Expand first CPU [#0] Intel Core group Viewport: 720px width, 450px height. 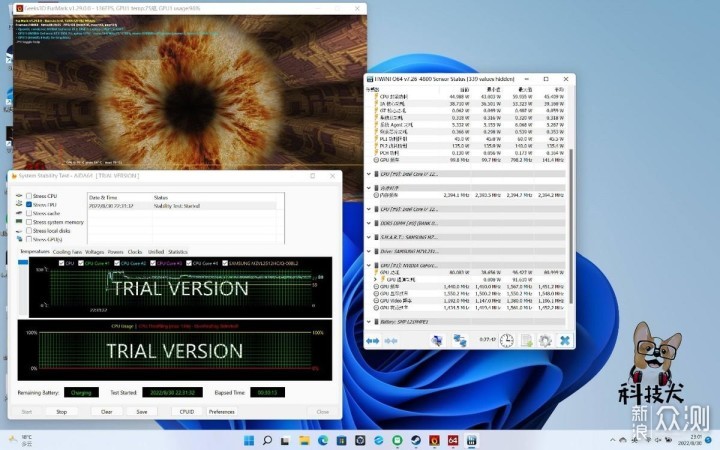coord(369,174)
